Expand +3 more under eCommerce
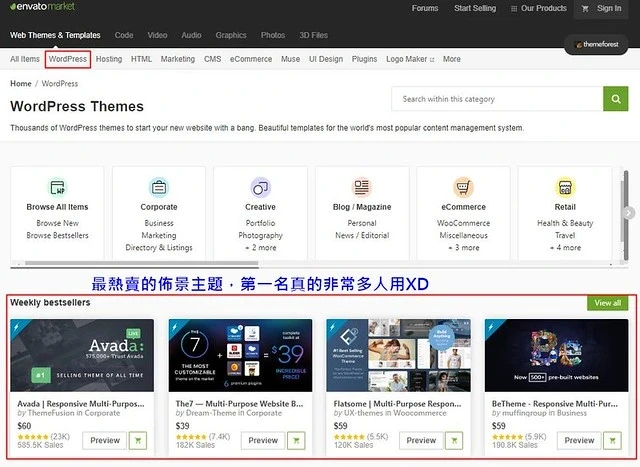Screen dimensions: 640x467 click(x=463, y=247)
